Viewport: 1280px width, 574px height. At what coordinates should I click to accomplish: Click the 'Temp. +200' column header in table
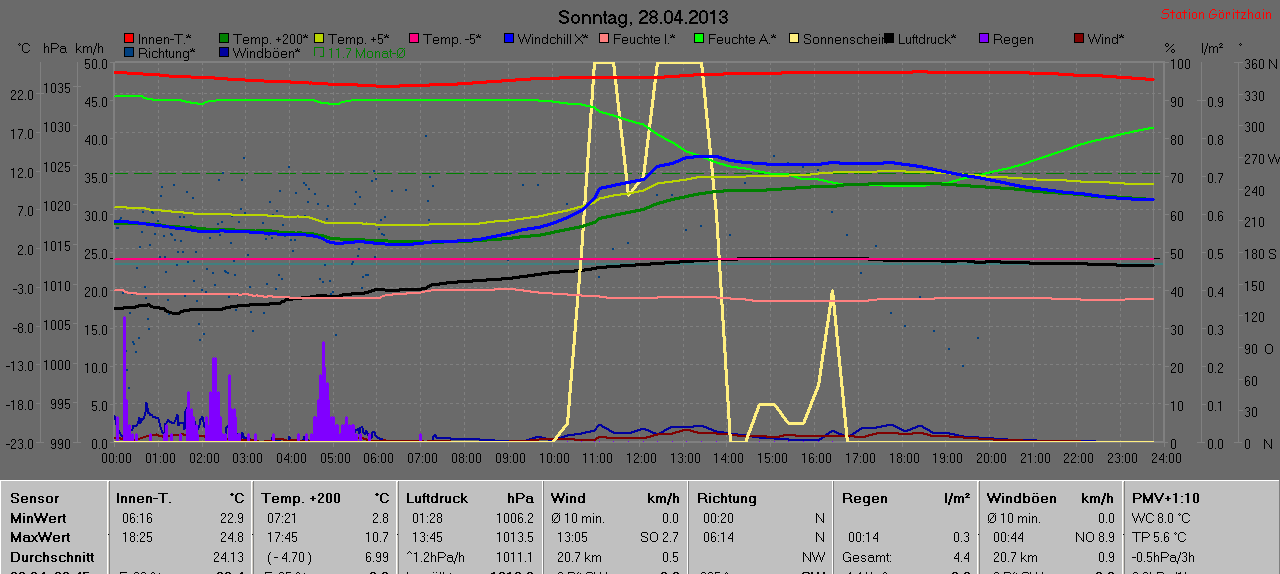coord(301,498)
